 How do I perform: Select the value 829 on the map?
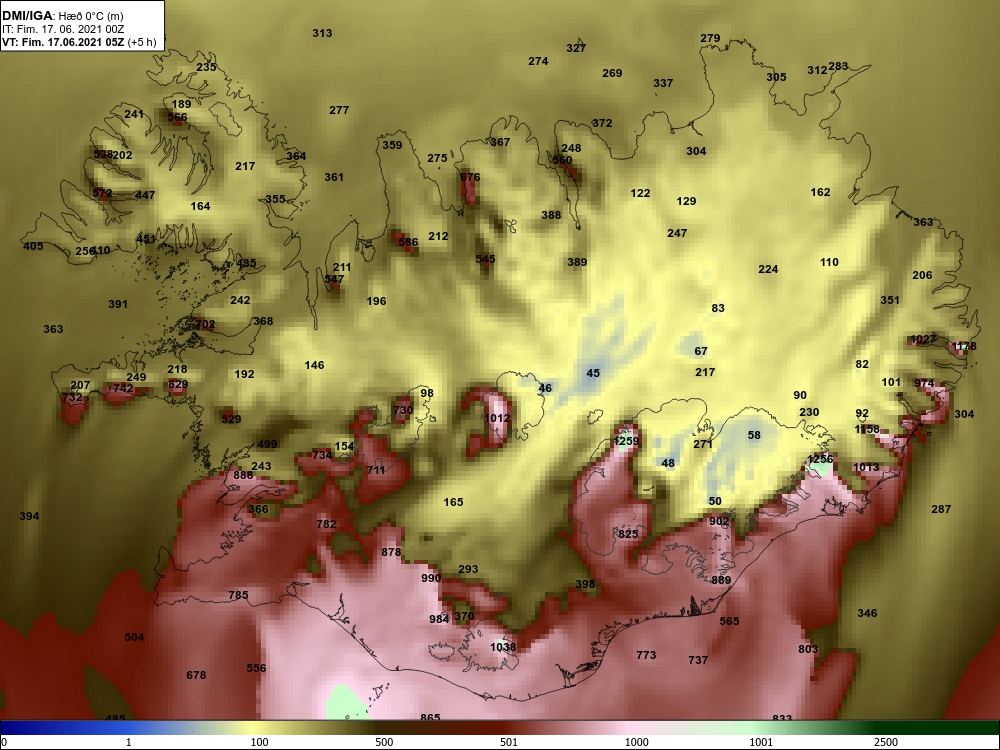point(178,384)
